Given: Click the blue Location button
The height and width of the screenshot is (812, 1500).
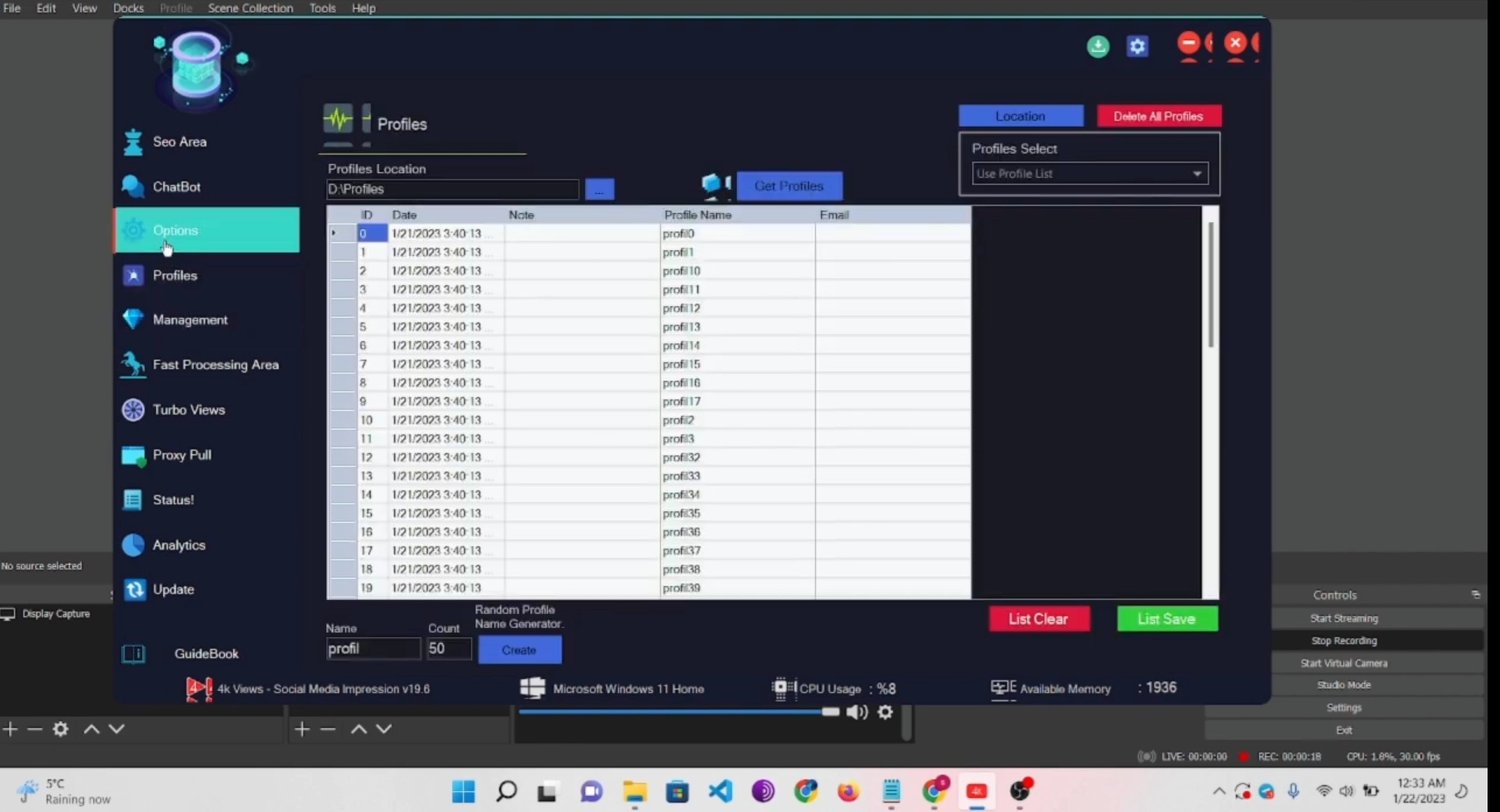Looking at the screenshot, I should coord(1020,116).
